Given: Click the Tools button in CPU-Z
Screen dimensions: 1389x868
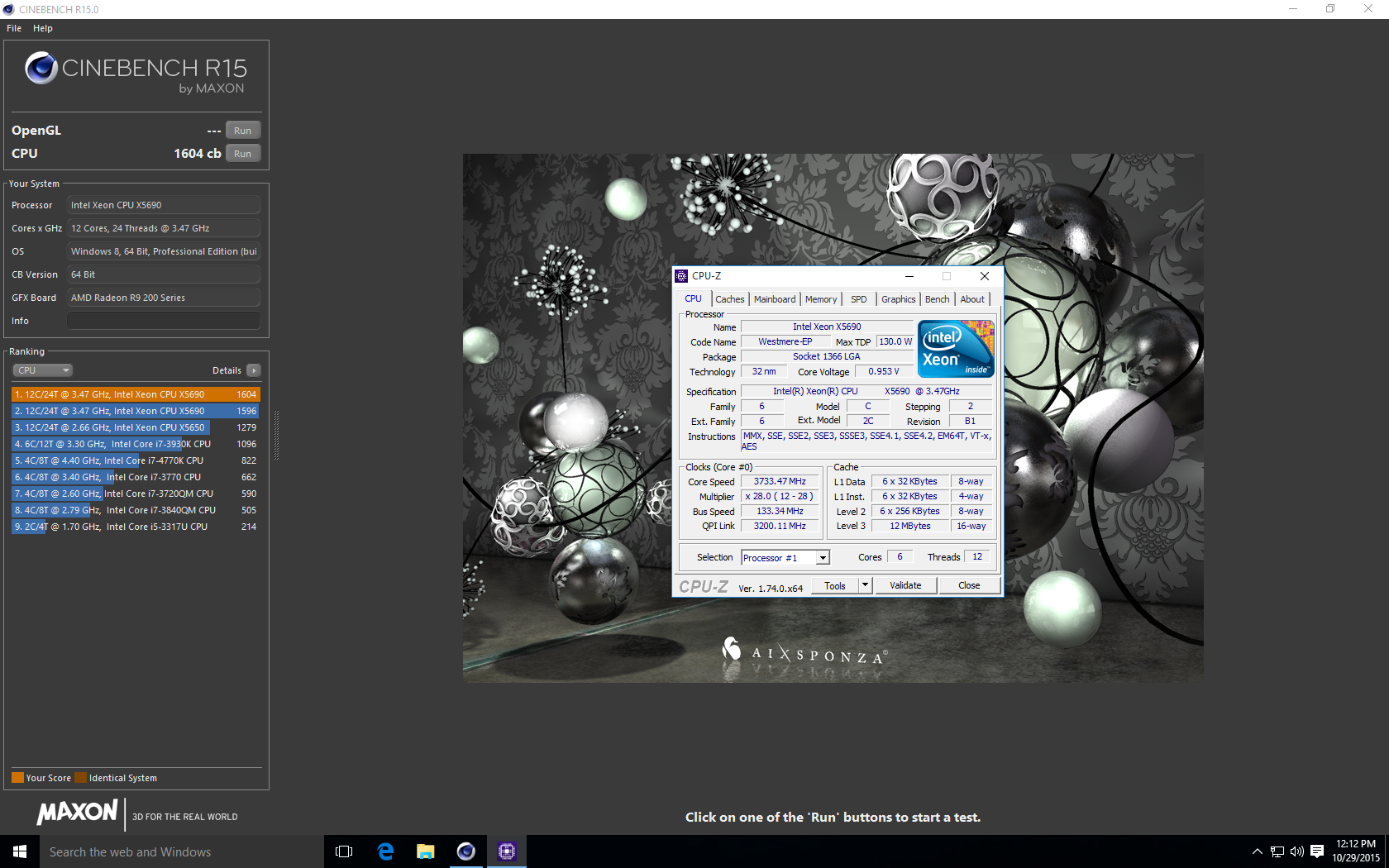Looking at the screenshot, I should [x=835, y=586].
